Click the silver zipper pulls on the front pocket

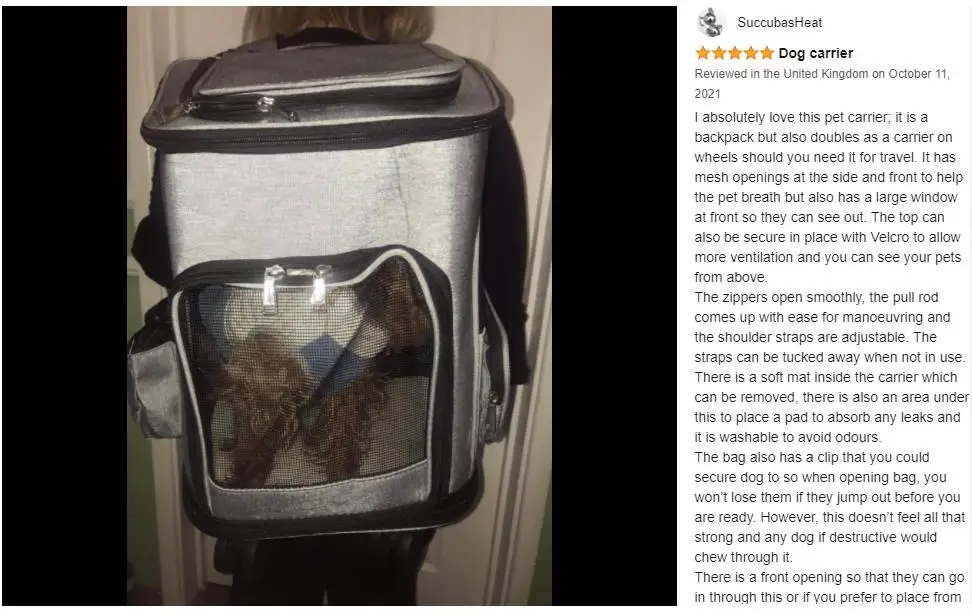pyautogui.click(x=296, y=285)
